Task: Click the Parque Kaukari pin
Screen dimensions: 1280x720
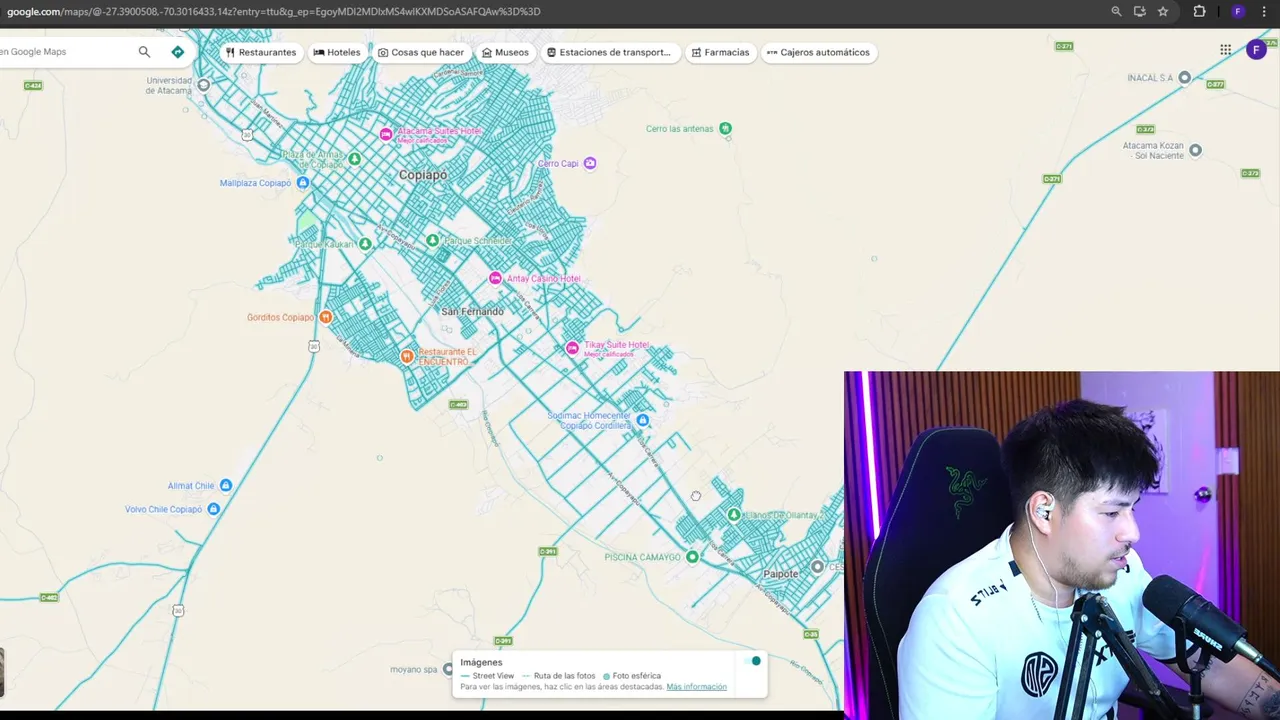Action: pyautogui.click(x=365, y=244)
